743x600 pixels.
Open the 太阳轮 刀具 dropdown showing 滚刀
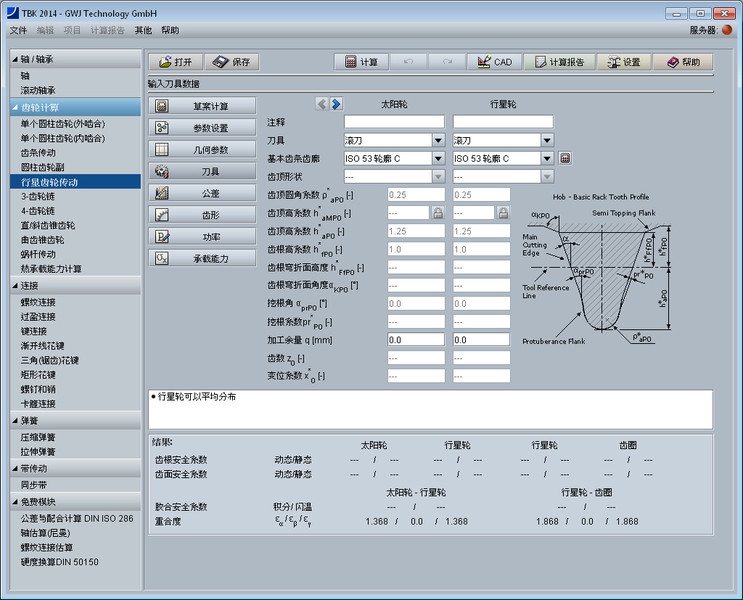(x=438, y=140)
